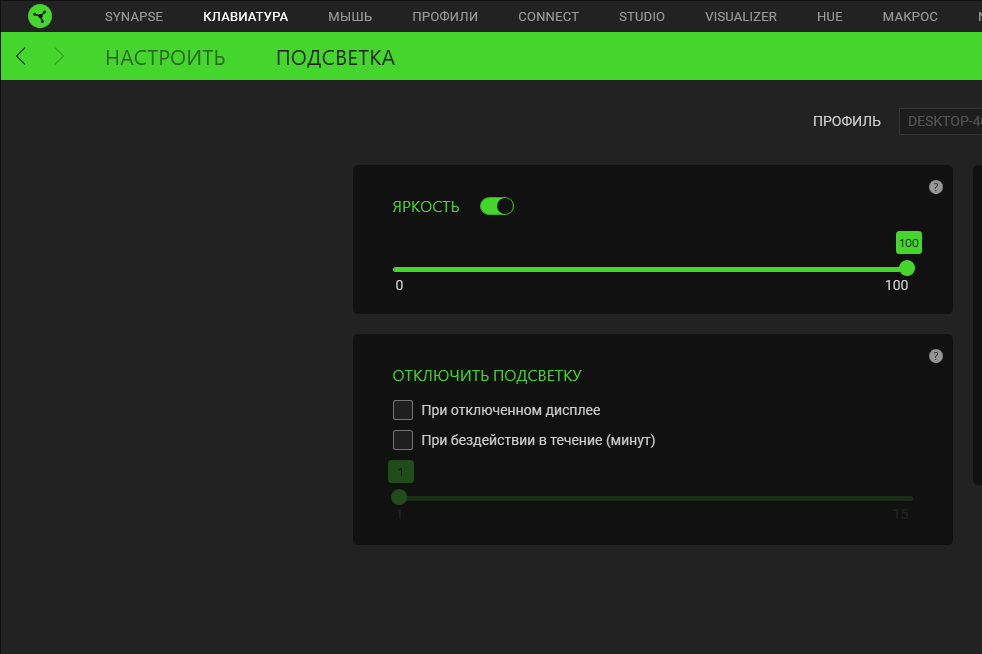Open the НАСТРОИТЬ subtab
This screenshot has width=982, height=654.
(x=165, y=58)
